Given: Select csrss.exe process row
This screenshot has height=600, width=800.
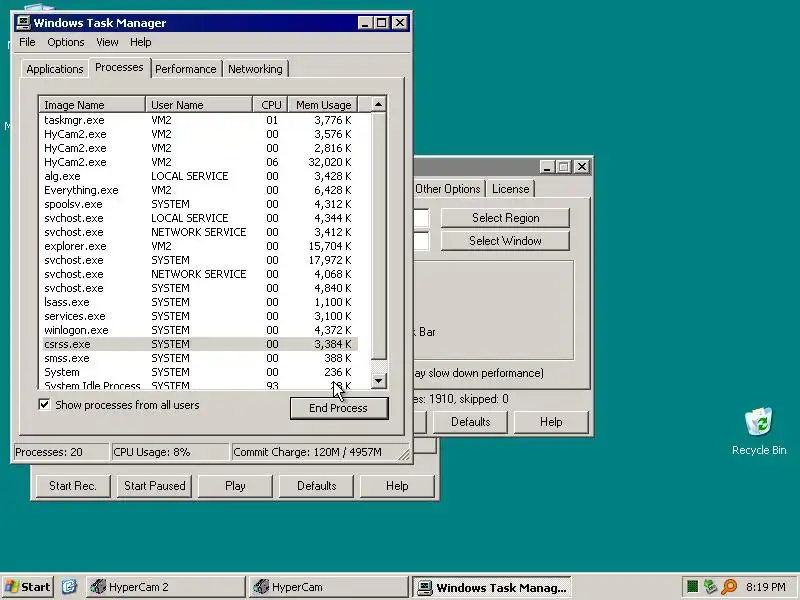Looking at the screenshot, I should [x=199, y=344].
